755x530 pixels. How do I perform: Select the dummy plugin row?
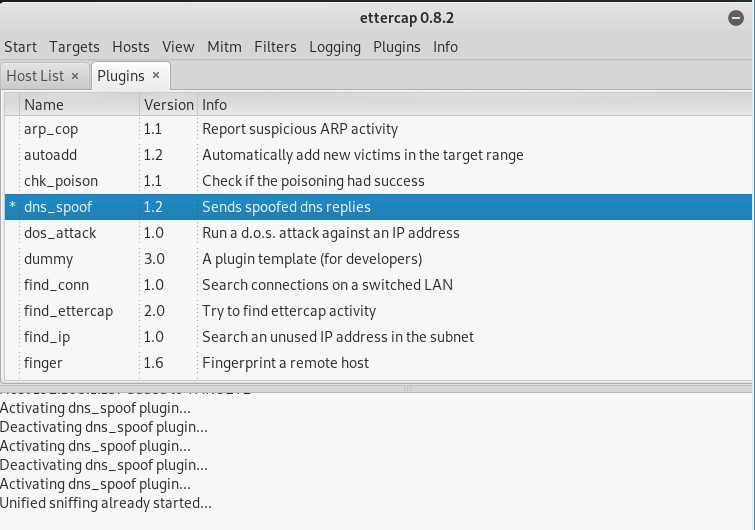click(x=378, y=259)
